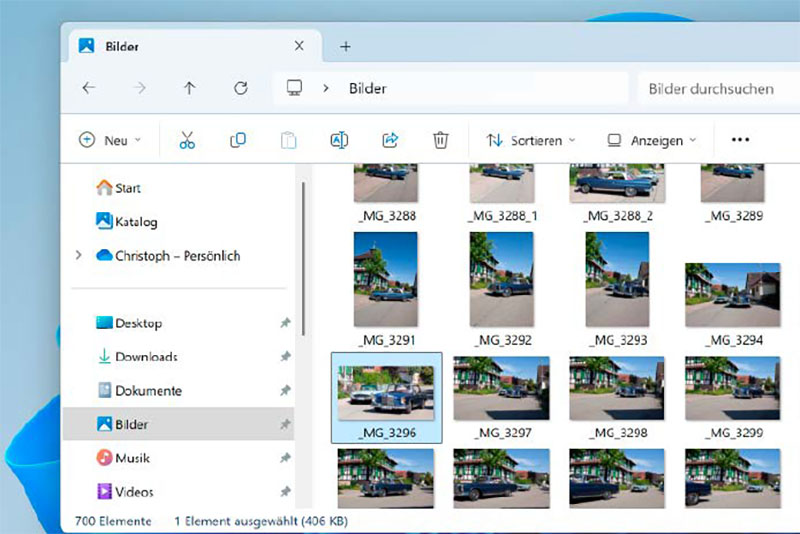Click Bilder in the address bar
800x534 pixels.
pyautogui.click(x=367, y=88)
